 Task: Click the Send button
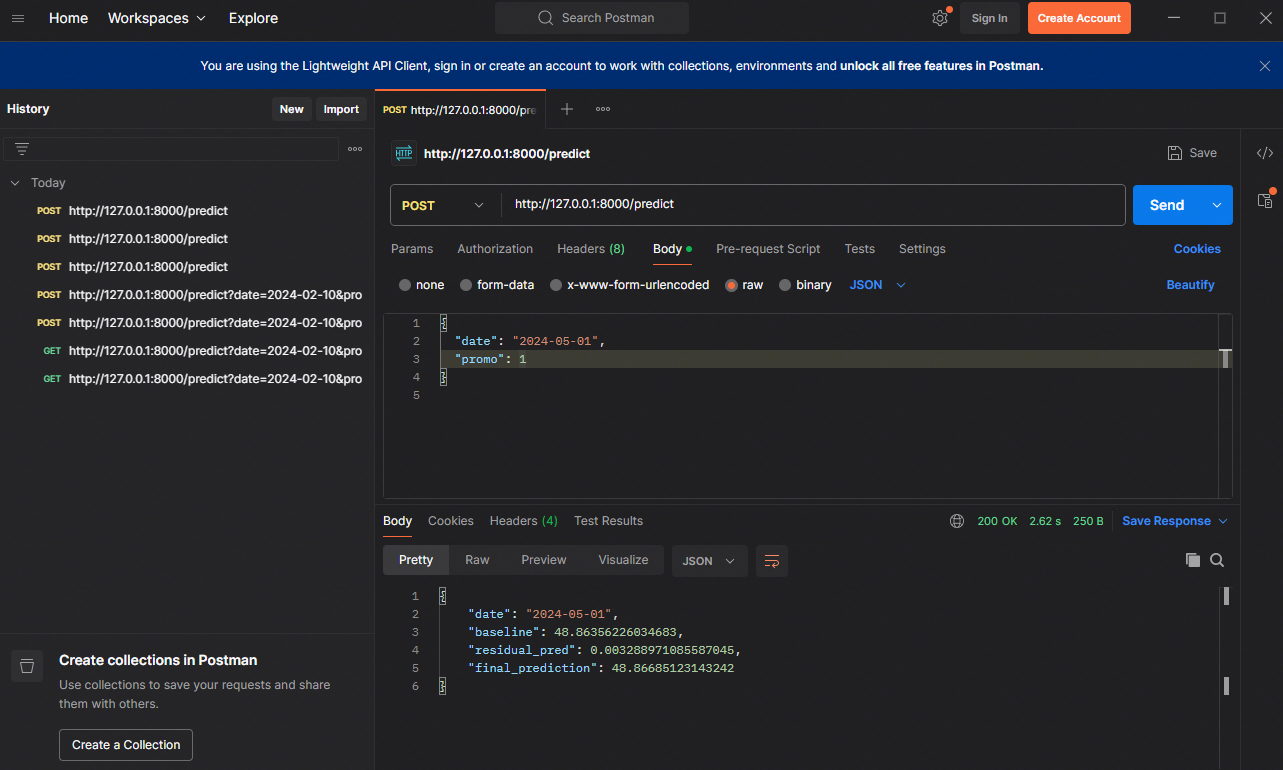tap(1167, 205)
